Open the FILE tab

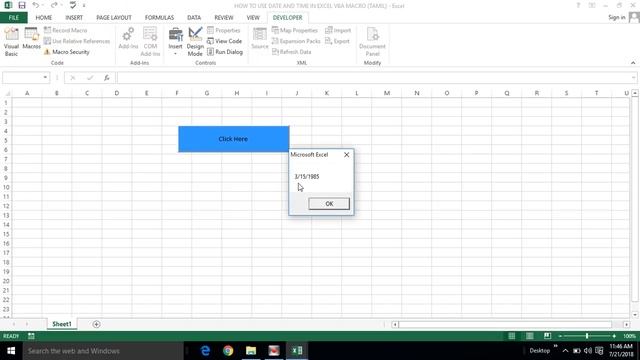click(x=14, y=18)
